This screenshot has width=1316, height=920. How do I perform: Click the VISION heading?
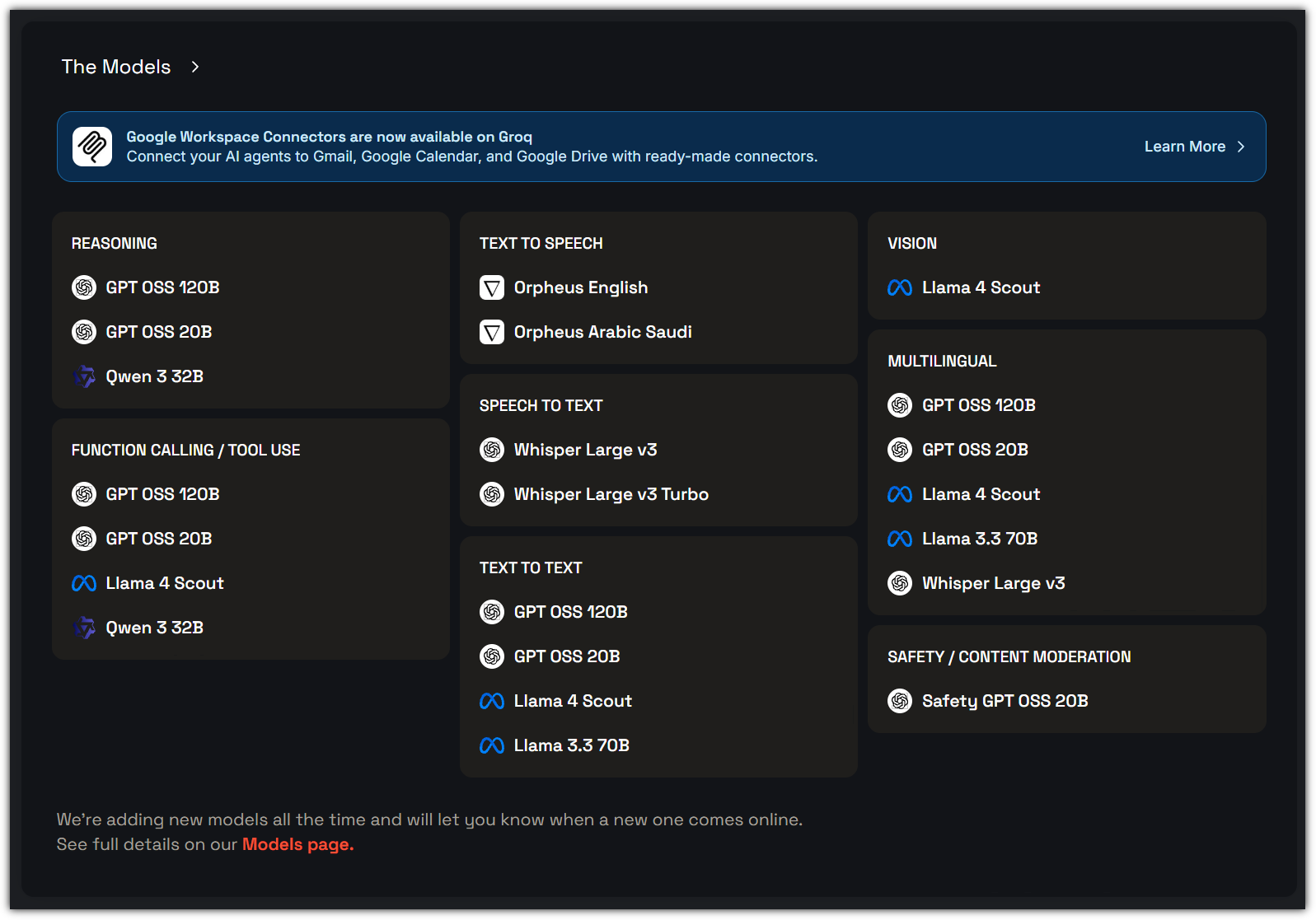tap(912, 244)
